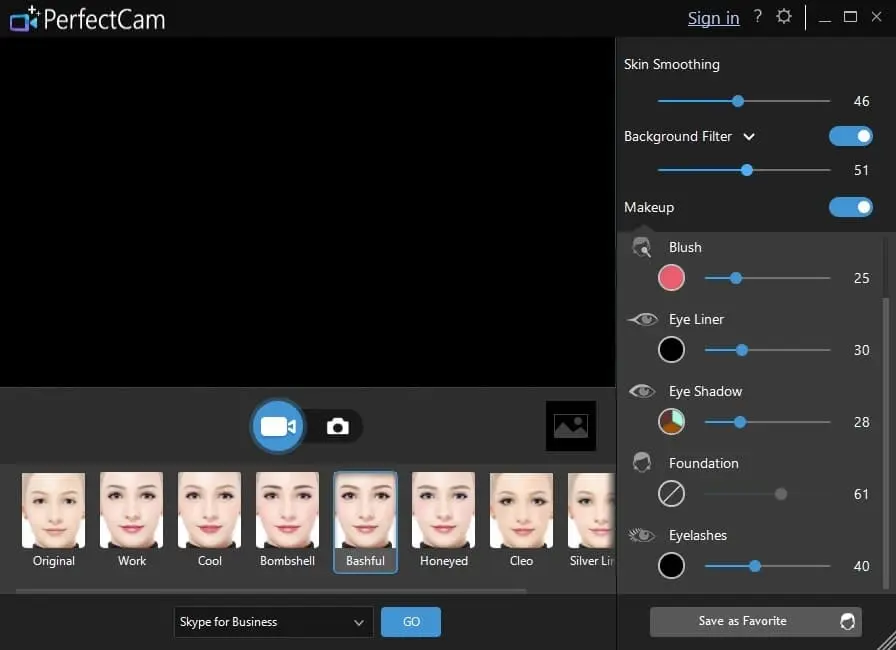Click the Background Filter slider handle
Viewport: 896px width, 650px height.
(x=746, y=170)
